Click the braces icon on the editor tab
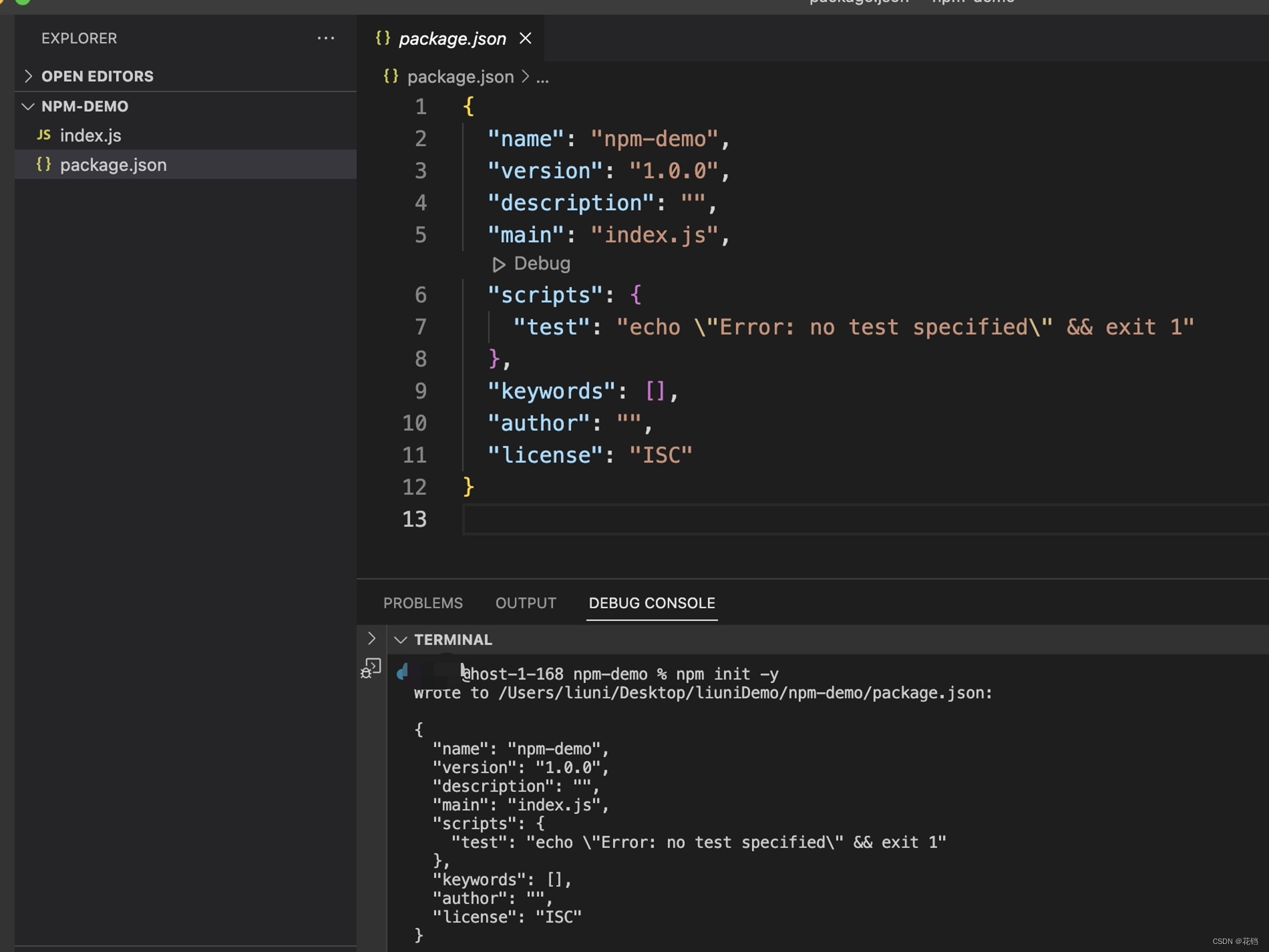The width and height of the screenshot is (1269, 952). coord(383,38)
